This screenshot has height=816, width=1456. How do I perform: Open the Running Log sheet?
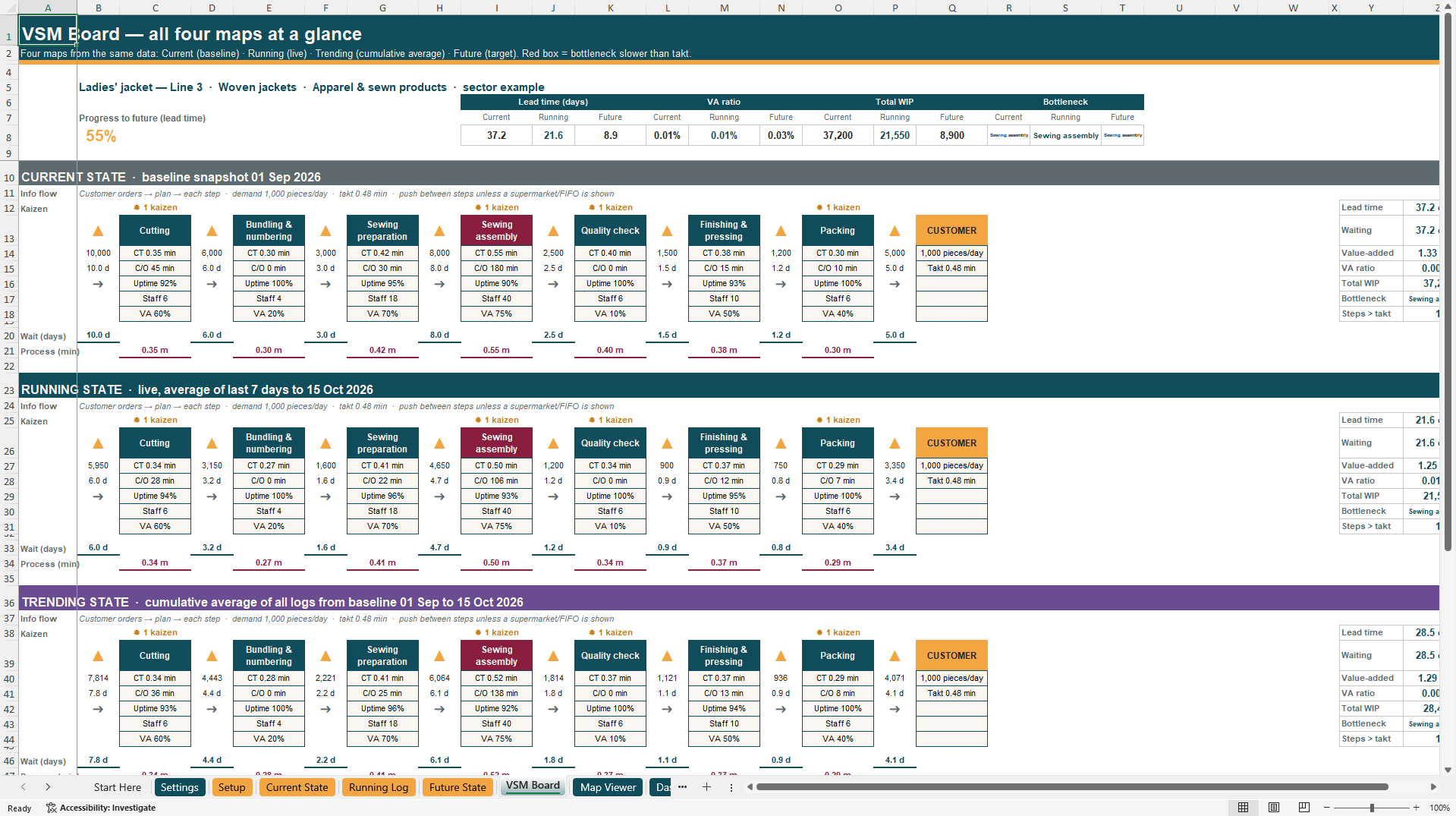tap(379, 787)
